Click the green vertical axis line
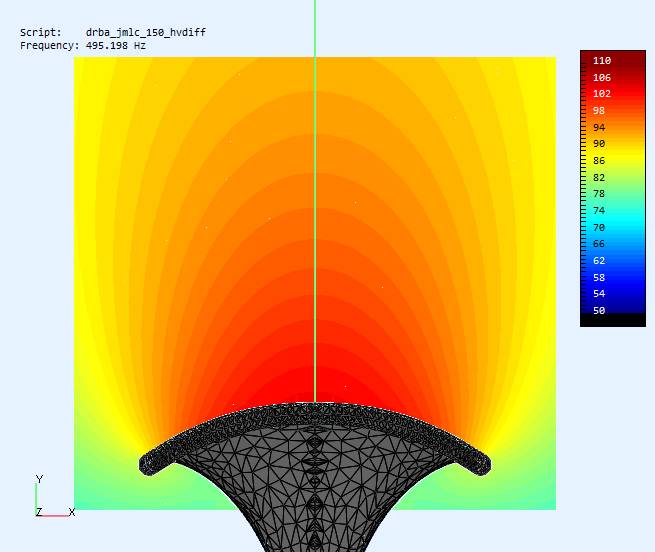 tap(315, 201)
